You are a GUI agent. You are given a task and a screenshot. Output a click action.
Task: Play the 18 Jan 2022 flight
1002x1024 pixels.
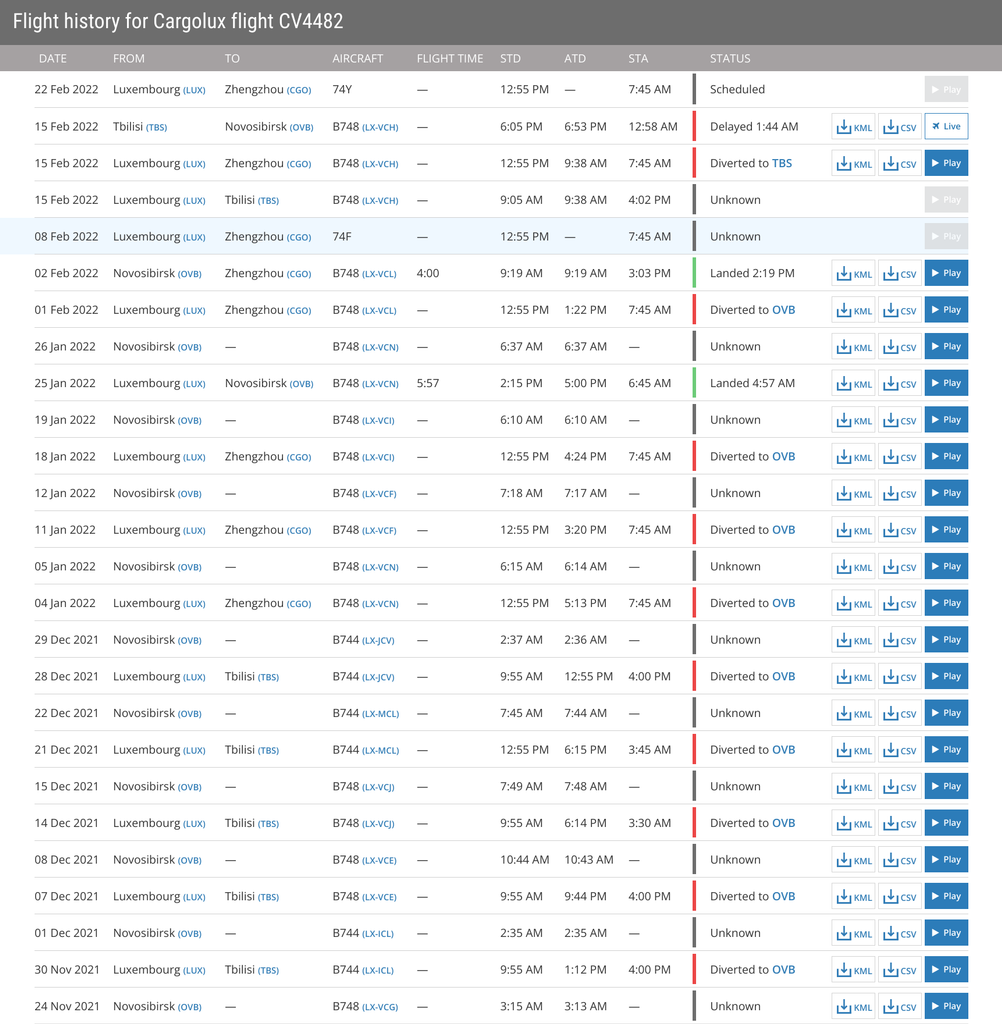coord(946,456)
